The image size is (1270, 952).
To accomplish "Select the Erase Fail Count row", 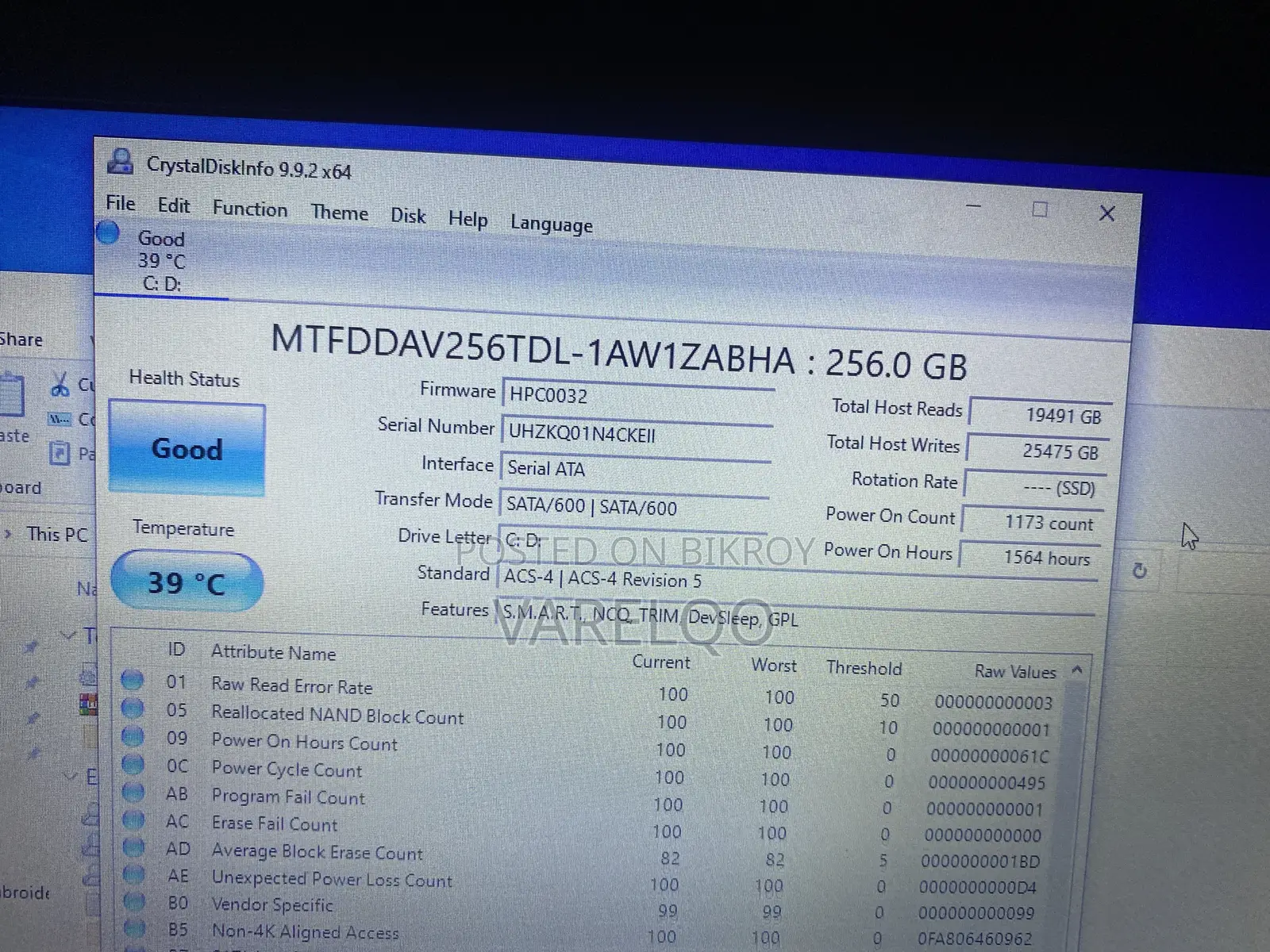I will coord(583,827).
